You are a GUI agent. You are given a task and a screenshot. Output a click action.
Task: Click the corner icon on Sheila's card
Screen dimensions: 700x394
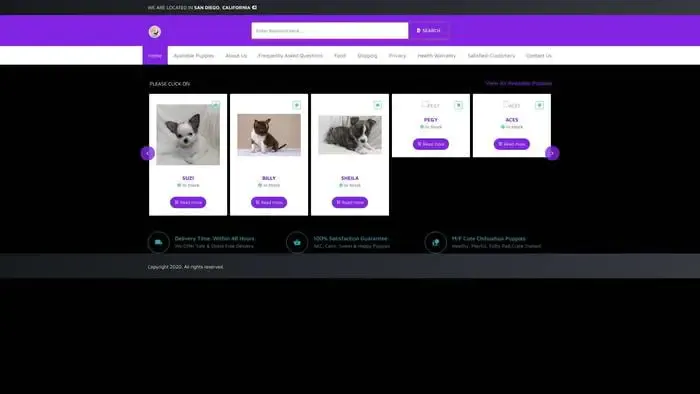[378, 105]
